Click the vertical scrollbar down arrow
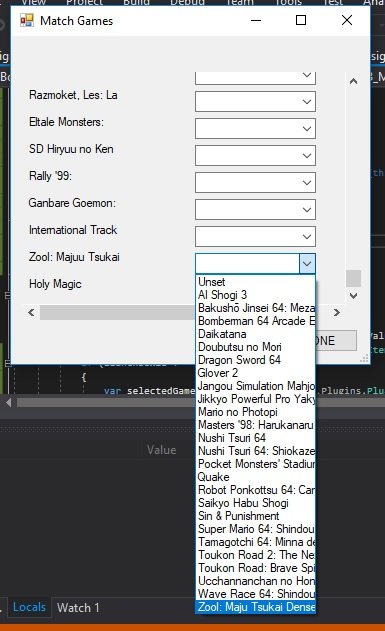 point(353,296)
